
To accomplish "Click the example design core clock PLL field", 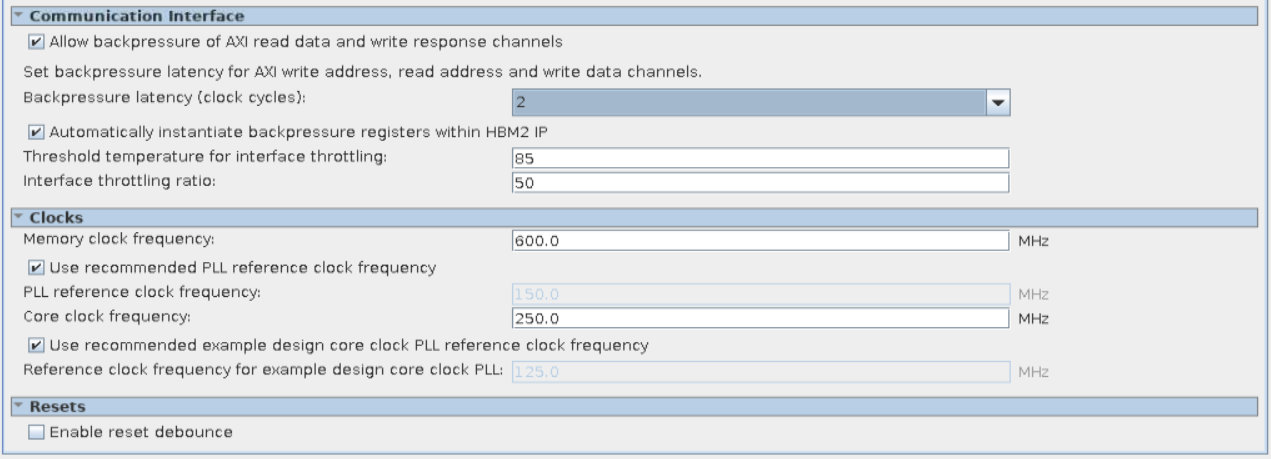I will [759, 371].
